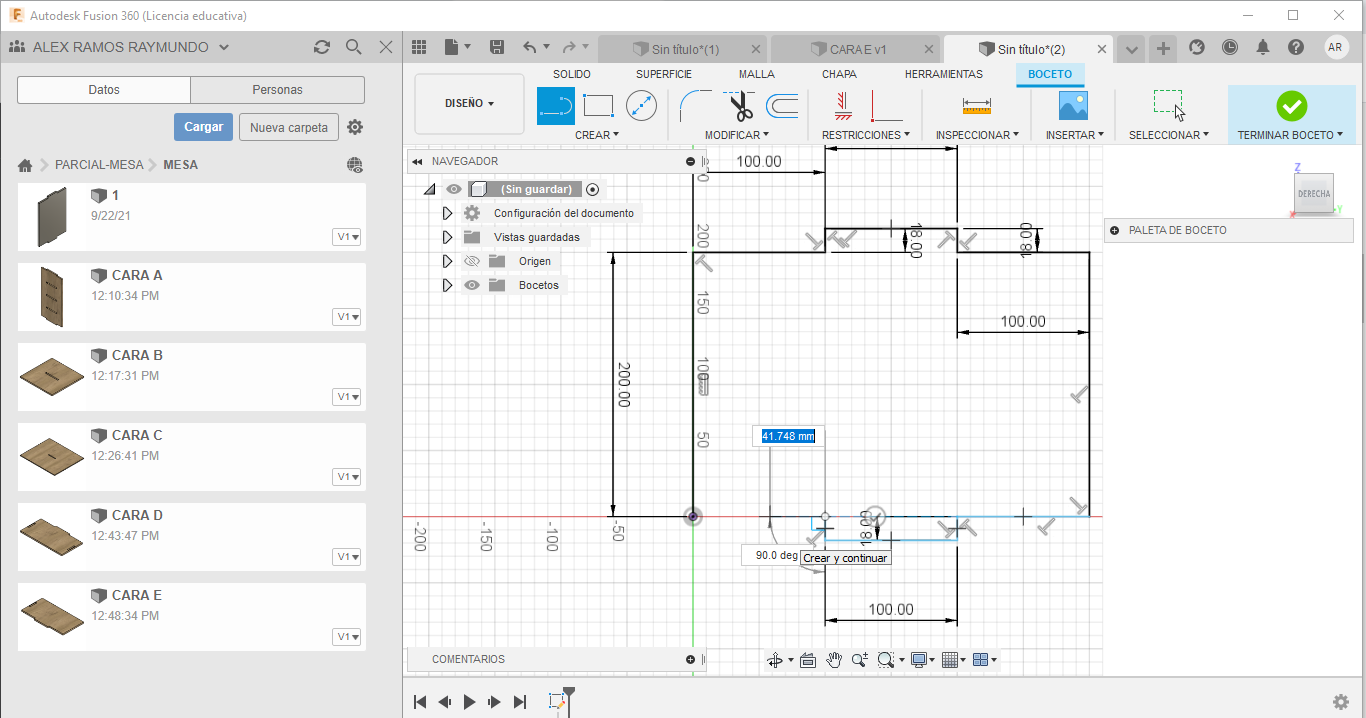This screenshot has height=718, width=1366.
Task: Open the CARA E v1 document tab
Action: [857, 49]
